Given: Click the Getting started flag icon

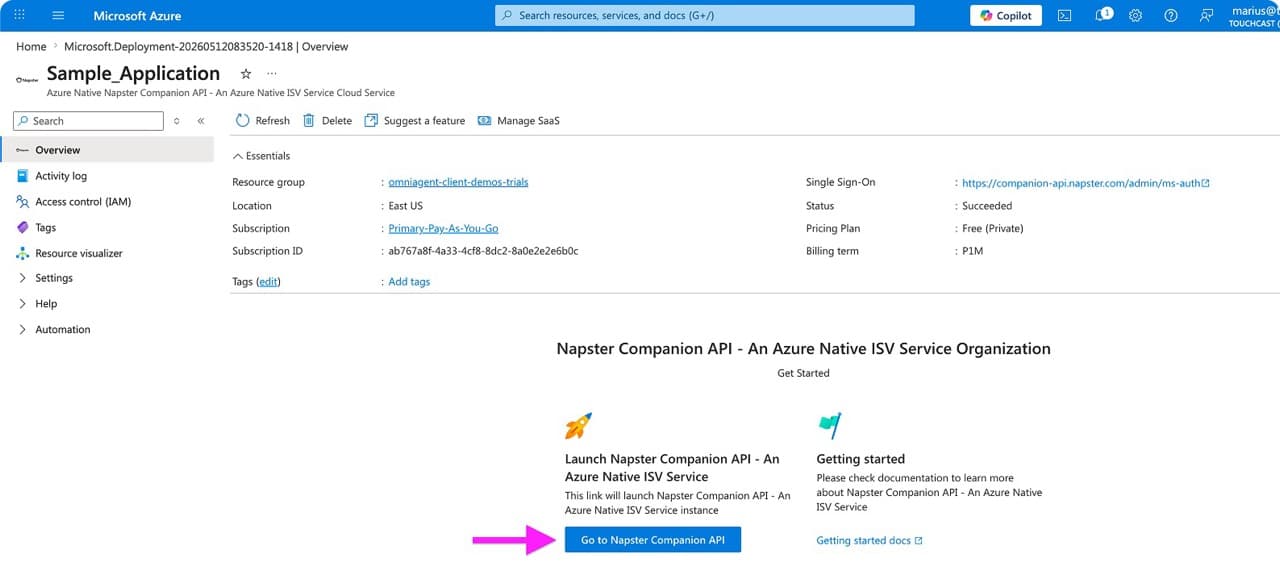Looking at the screenshot, I should [x=830, y=425].
